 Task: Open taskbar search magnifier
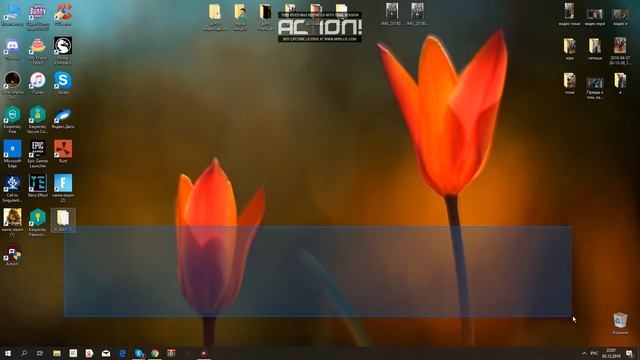pyautogui.click(x=24, y=353)
